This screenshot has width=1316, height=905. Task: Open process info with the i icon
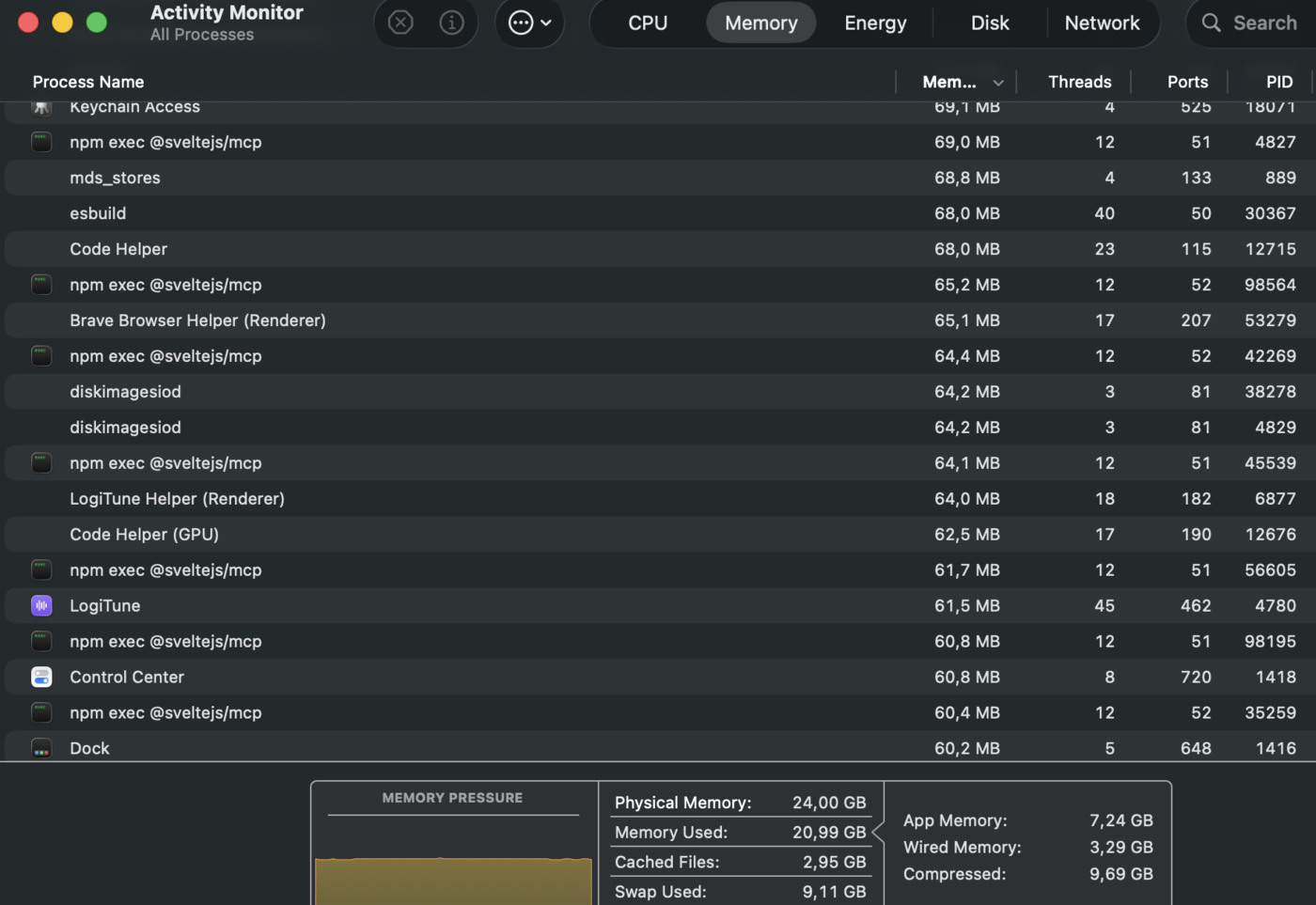coord(451,23)
